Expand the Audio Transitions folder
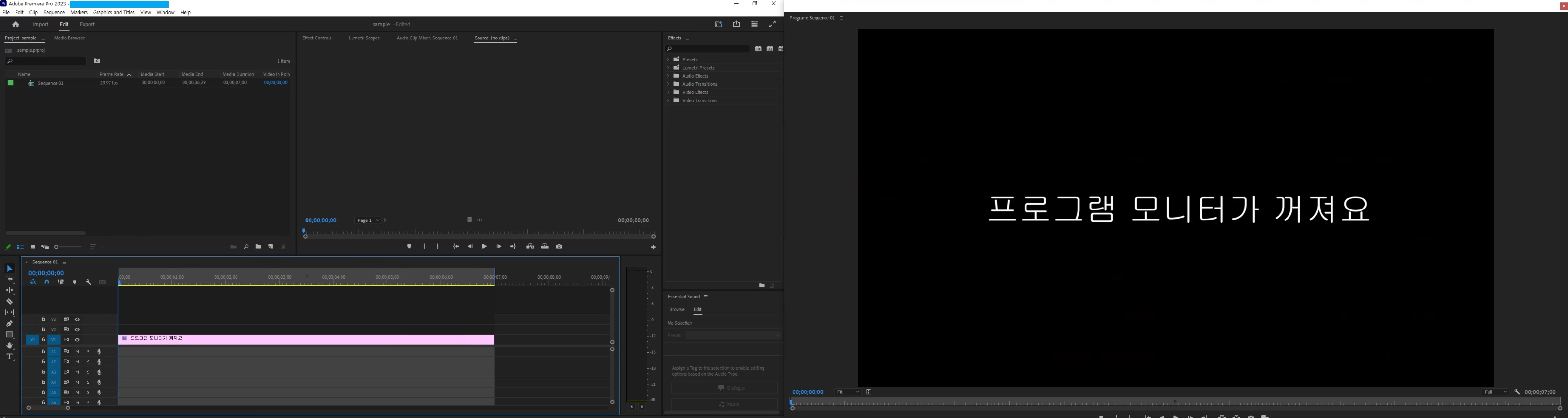The width and height of the screenshot is (1568, 418). click(668, 84)
